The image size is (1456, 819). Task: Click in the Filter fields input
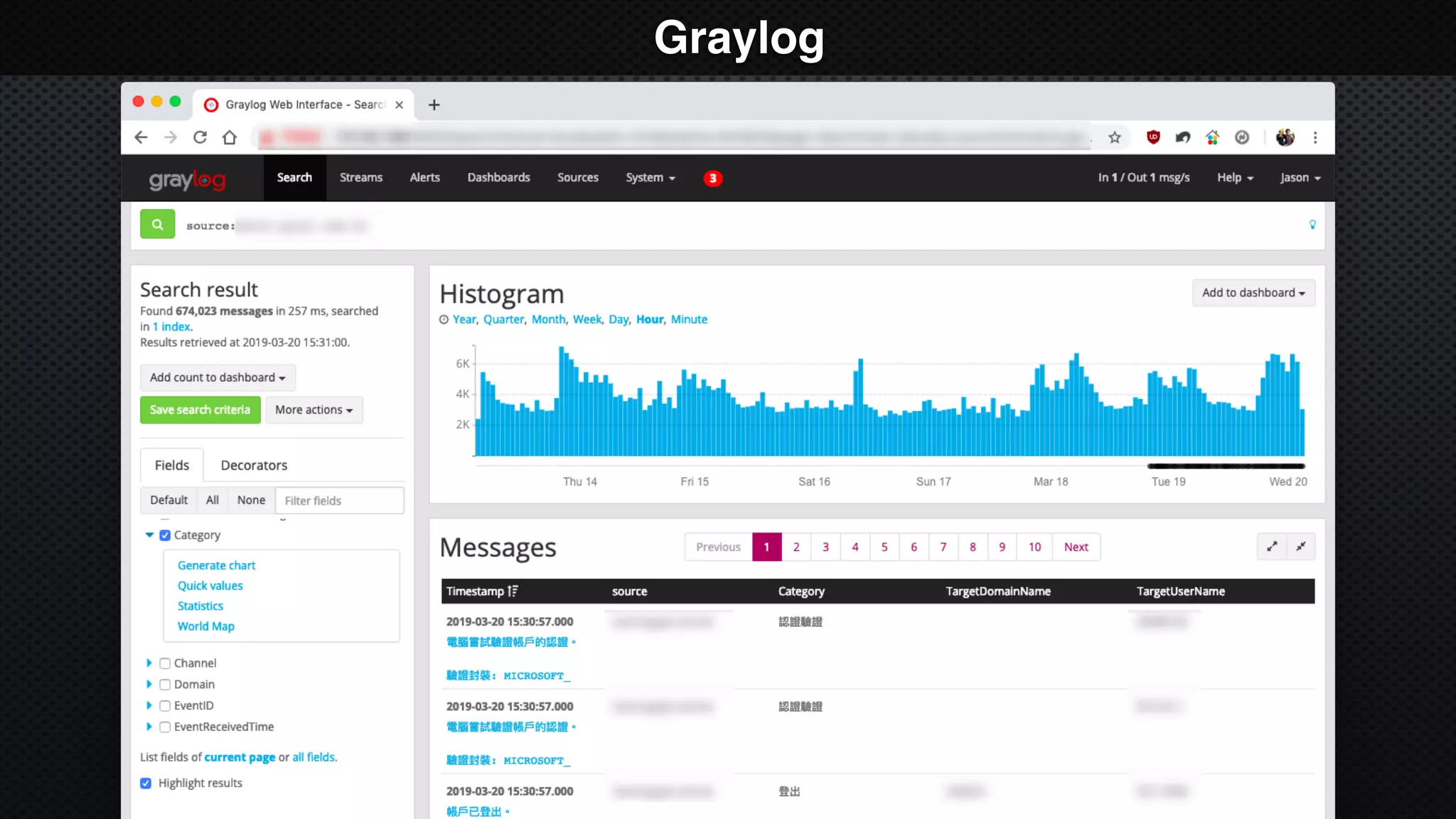(x=340, y=500)
